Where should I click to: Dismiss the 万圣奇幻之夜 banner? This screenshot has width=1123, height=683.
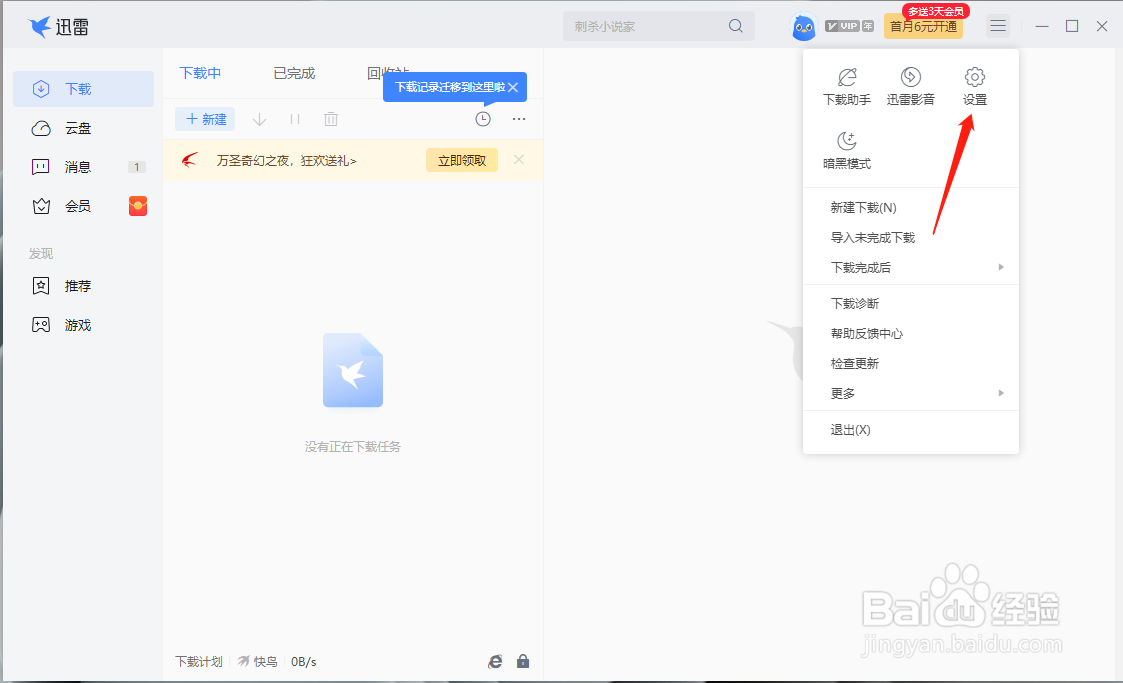pos(519,160)
